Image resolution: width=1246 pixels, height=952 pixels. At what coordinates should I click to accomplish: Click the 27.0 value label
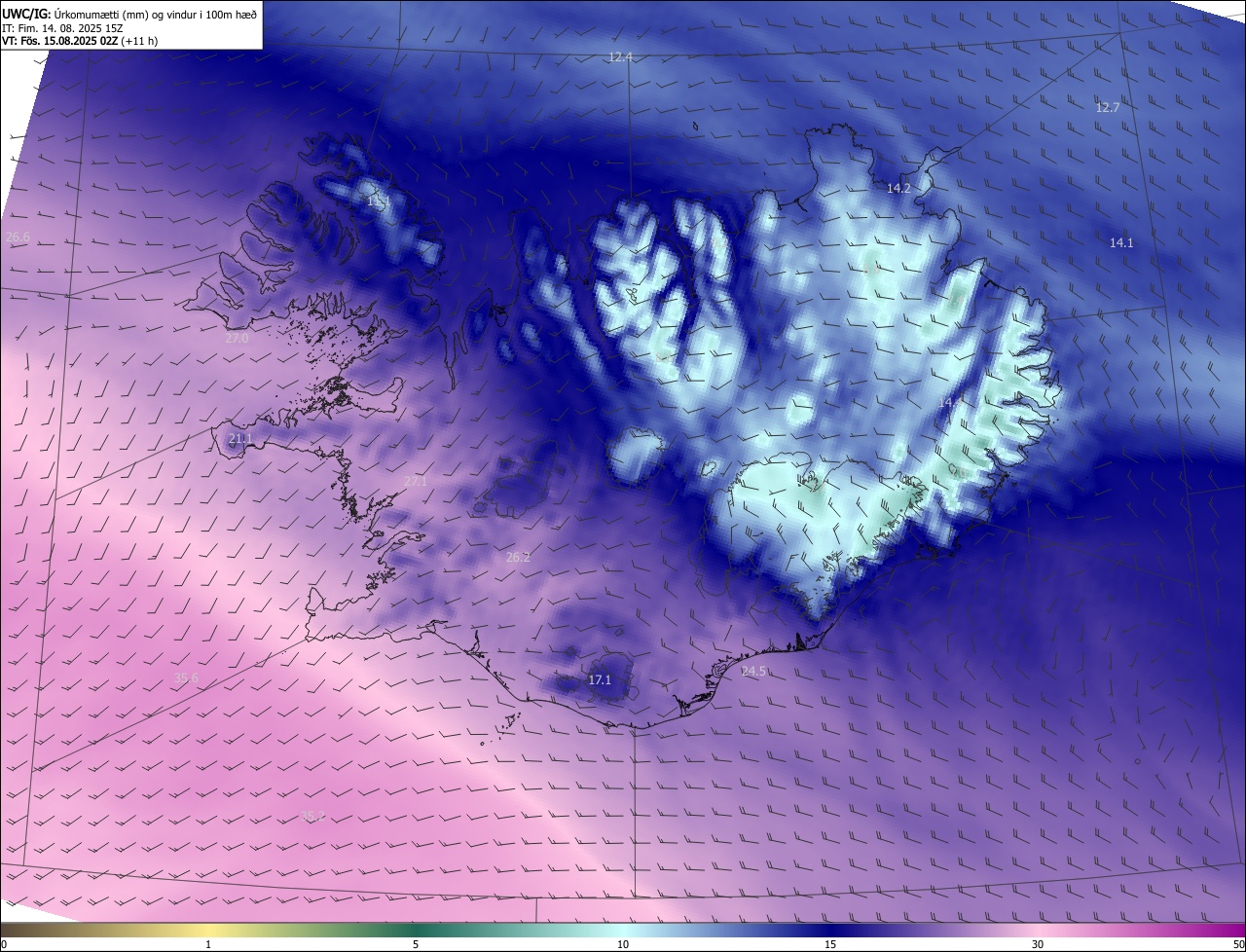[237, 338]
